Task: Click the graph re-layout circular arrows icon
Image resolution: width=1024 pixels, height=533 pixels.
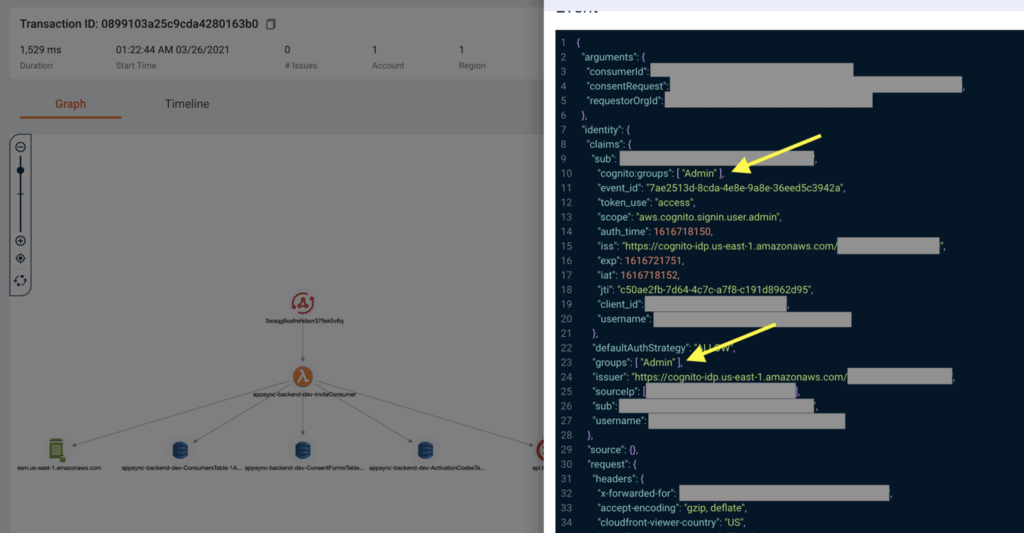Action: pos(21,280)
